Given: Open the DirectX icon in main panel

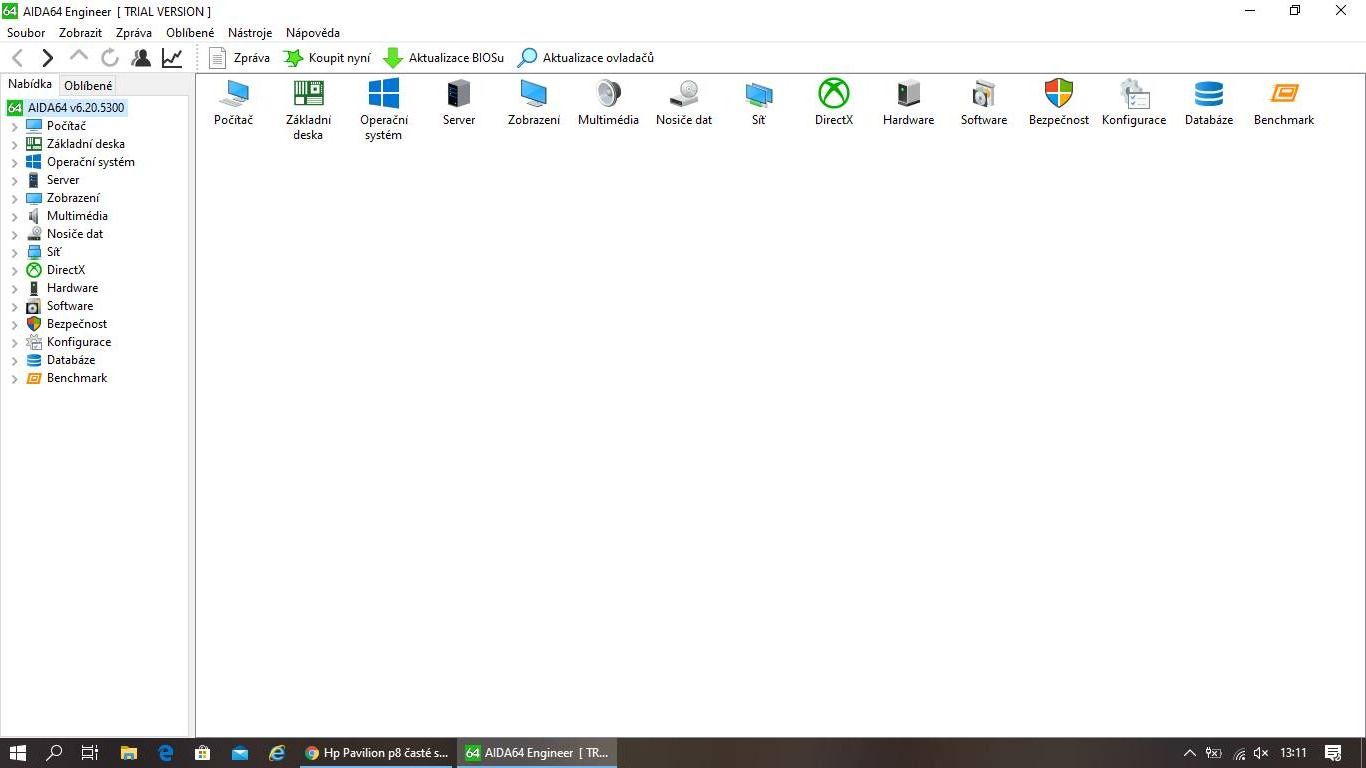Looking at the screenshot, I should click(834, 94).
